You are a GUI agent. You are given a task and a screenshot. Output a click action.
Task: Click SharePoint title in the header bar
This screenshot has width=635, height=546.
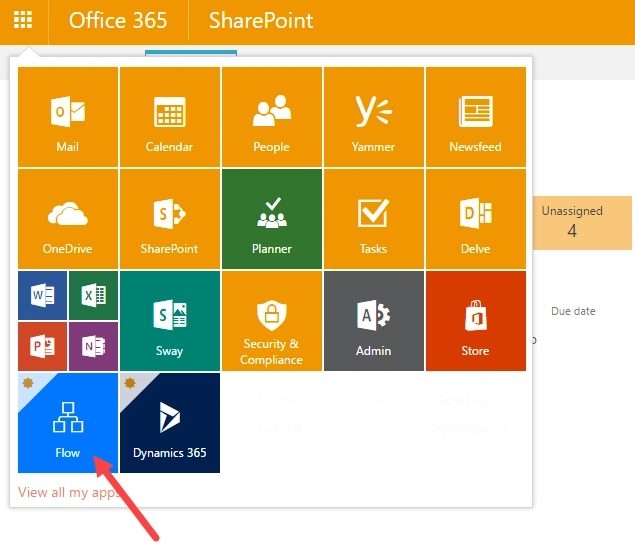click(261, 20)
